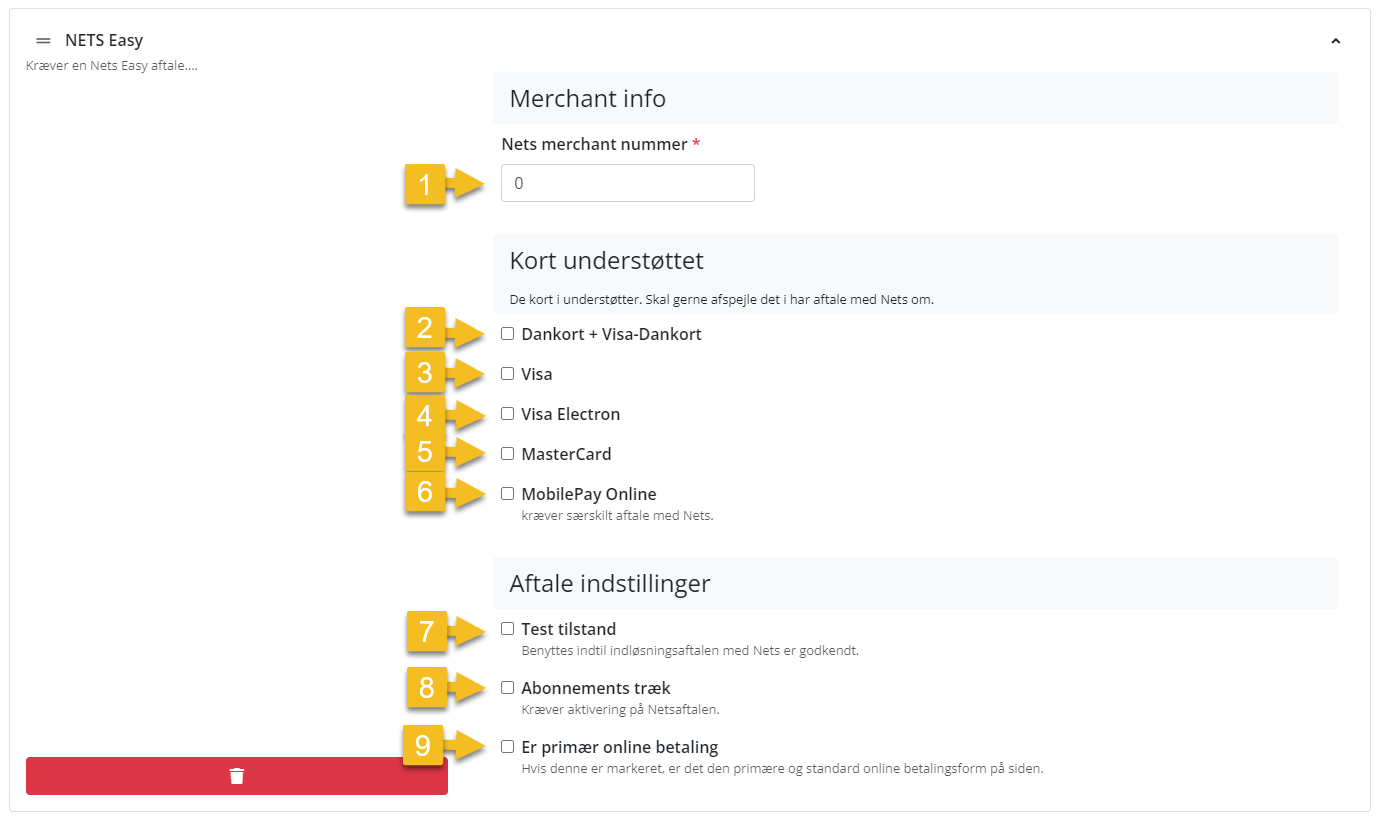Check the Visa Electron option
This screenshot has height=821, width=1376.
[508, 414]
